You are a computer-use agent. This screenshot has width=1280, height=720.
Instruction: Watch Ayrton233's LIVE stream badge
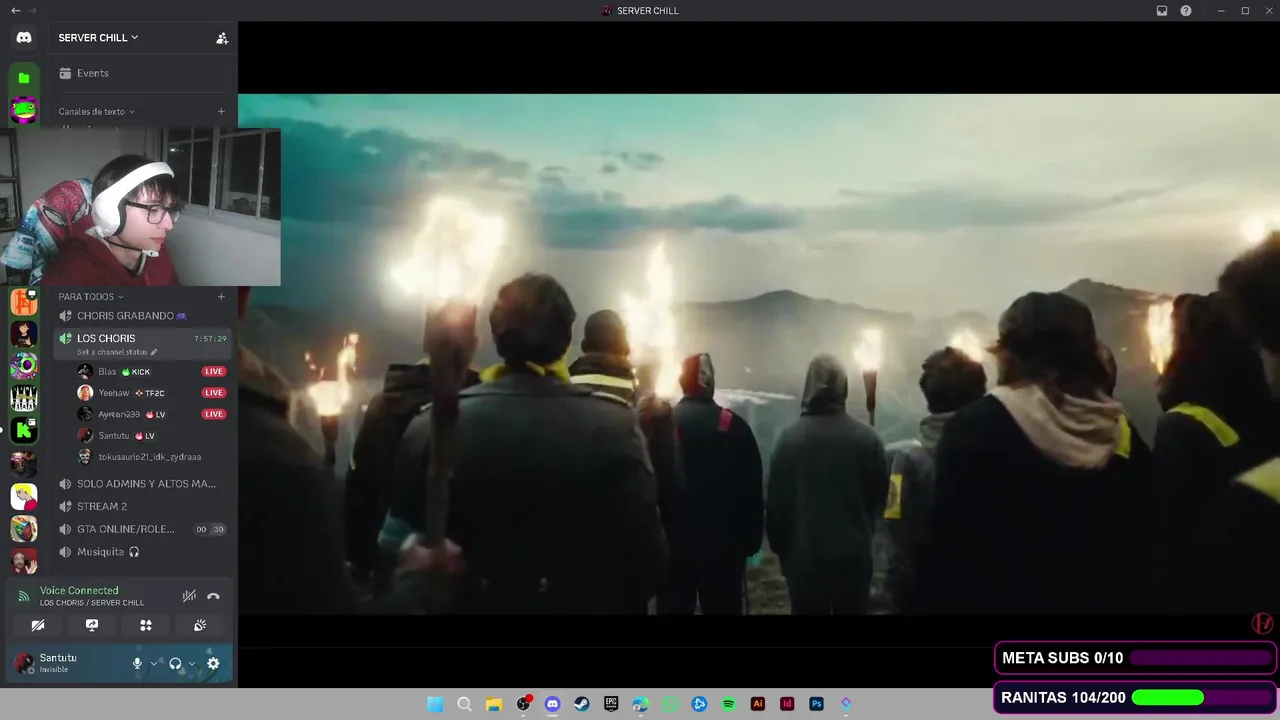coord(214,414)
